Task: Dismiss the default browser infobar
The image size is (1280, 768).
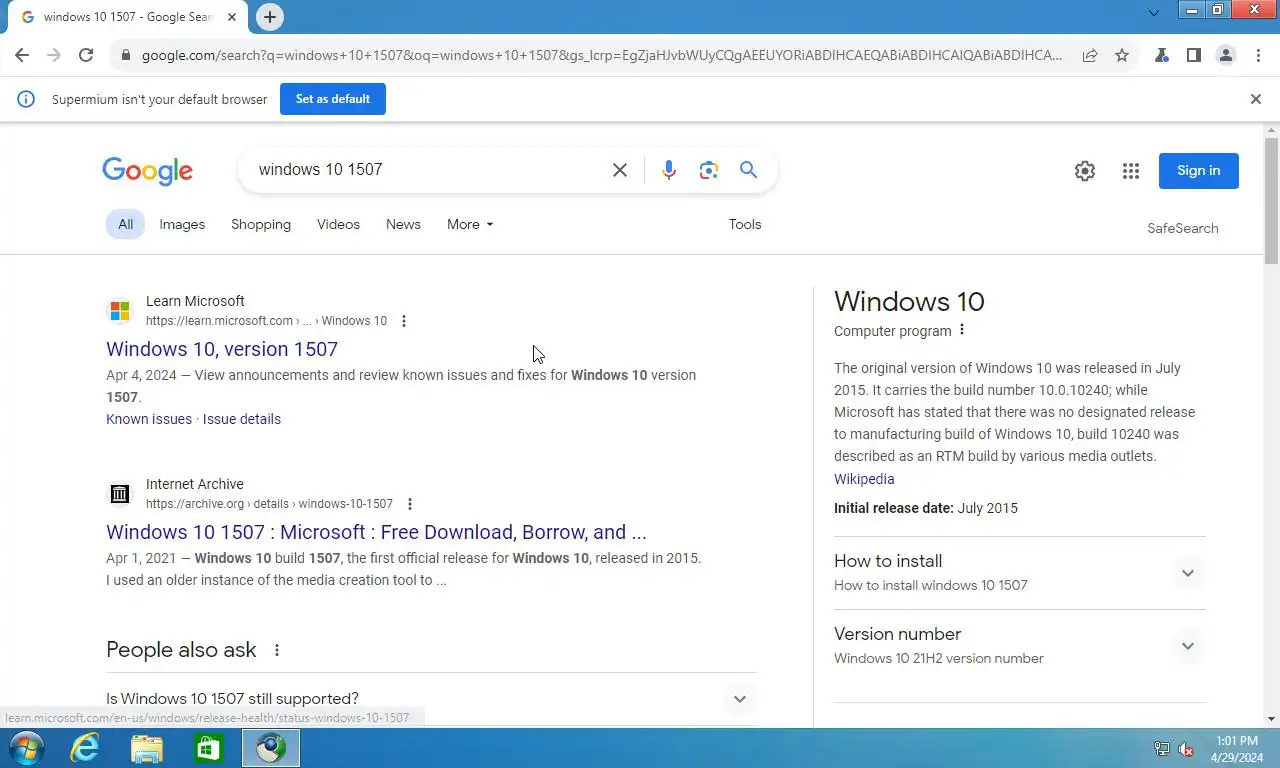Action: (1256, 99)
